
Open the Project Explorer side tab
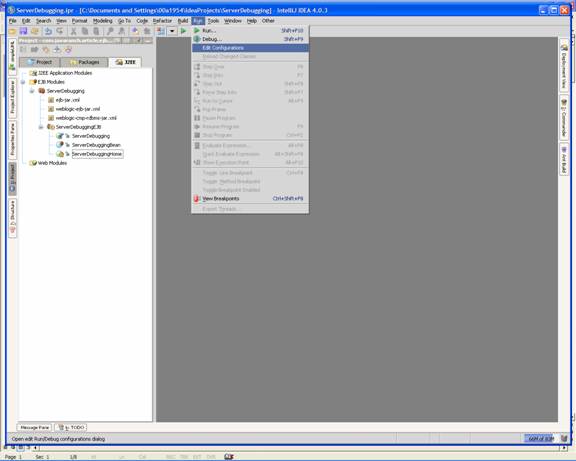(x=12, y=97)
